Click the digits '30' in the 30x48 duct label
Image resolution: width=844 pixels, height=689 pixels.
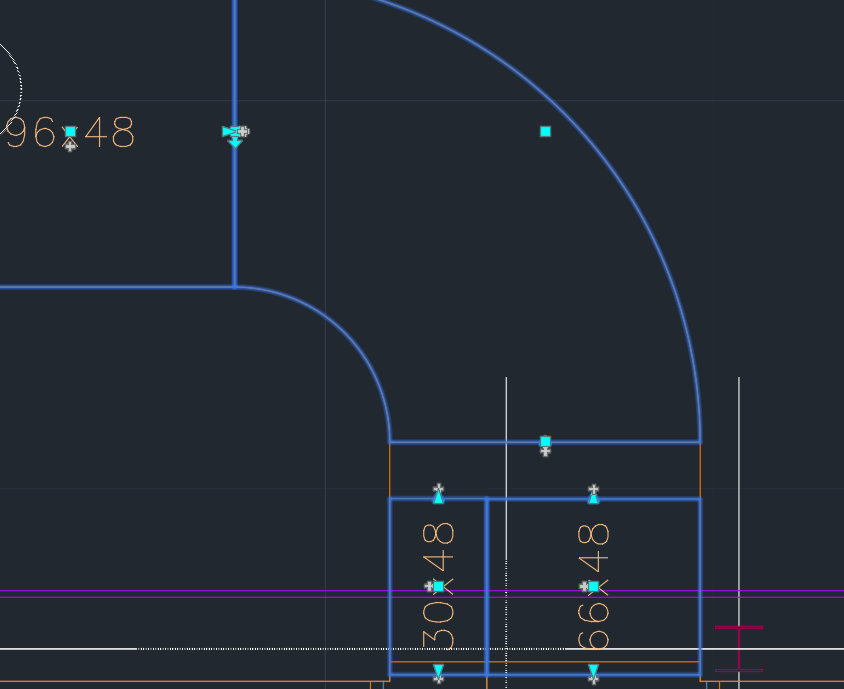[439, 625]
